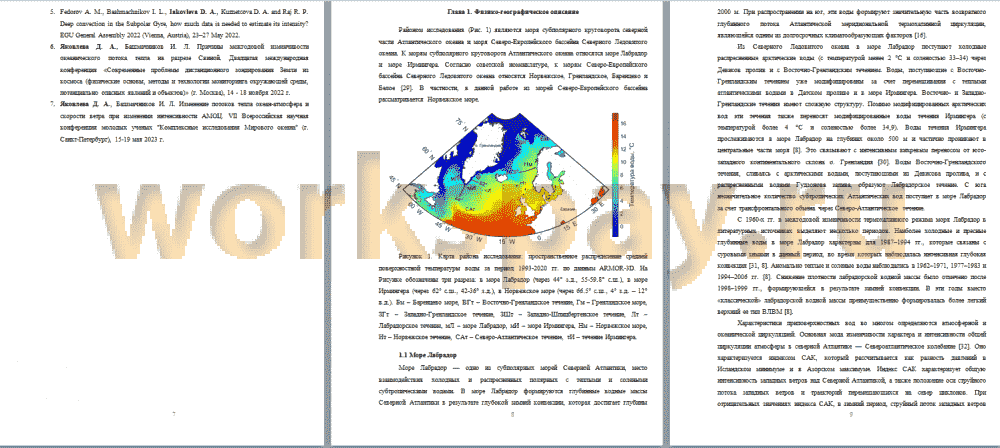Click the paragraph starting "С 1960-х гг."
Viewport: 1000px width, 448px height.
click(852, 265)
